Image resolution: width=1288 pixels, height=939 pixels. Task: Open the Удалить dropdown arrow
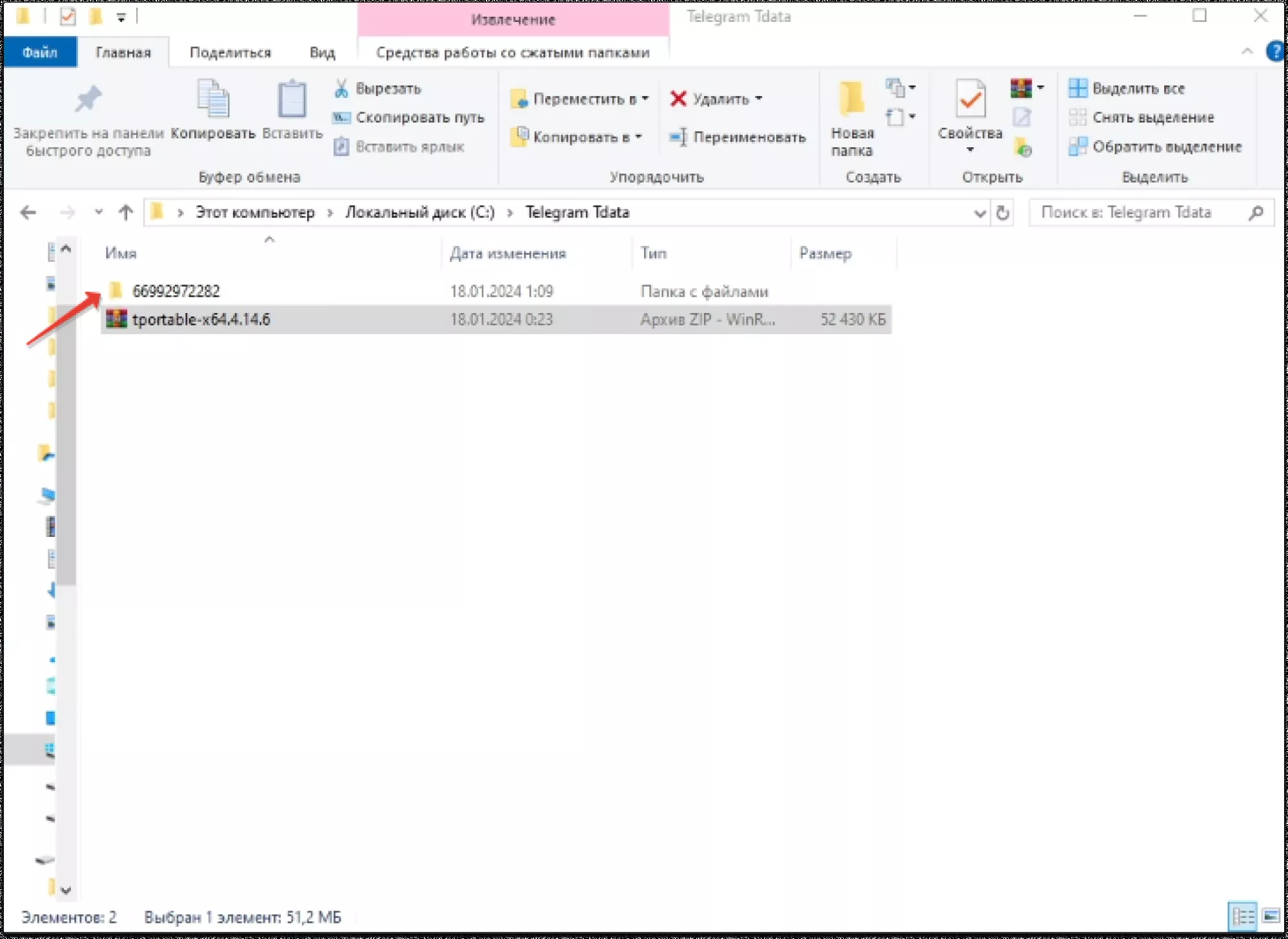[759, 99]
